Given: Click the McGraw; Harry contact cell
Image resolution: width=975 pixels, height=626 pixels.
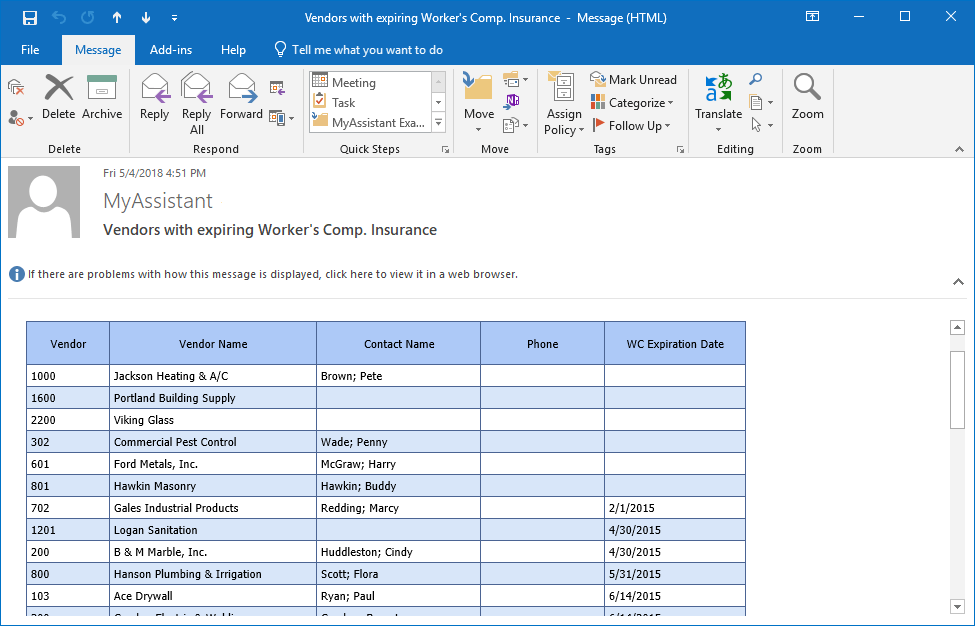Looking at the screenshot, I should coord(399,464).
